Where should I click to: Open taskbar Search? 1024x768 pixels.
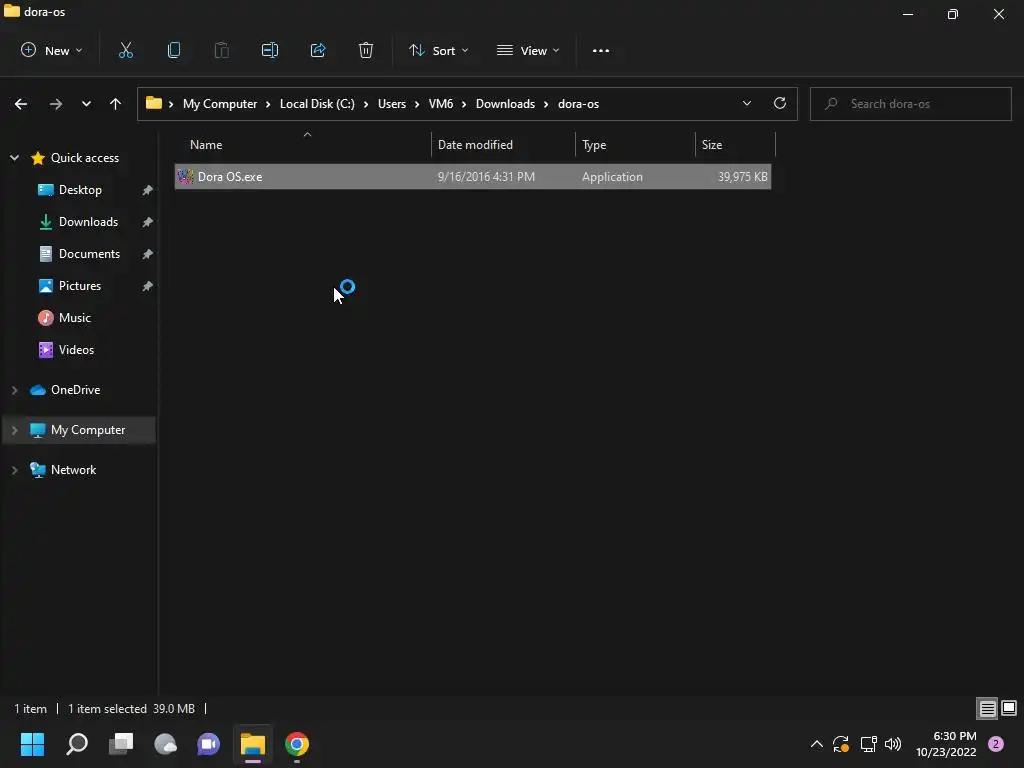[x=77, y=744]
